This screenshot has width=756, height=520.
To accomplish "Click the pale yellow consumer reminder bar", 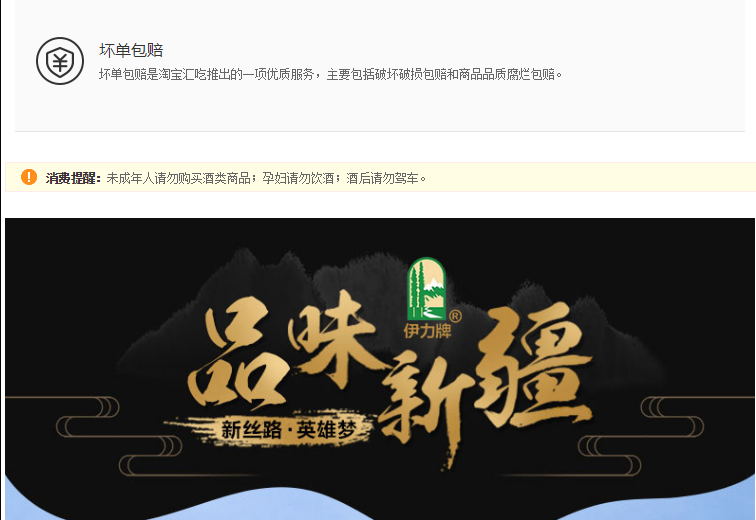I will click(x=380, y=177).
